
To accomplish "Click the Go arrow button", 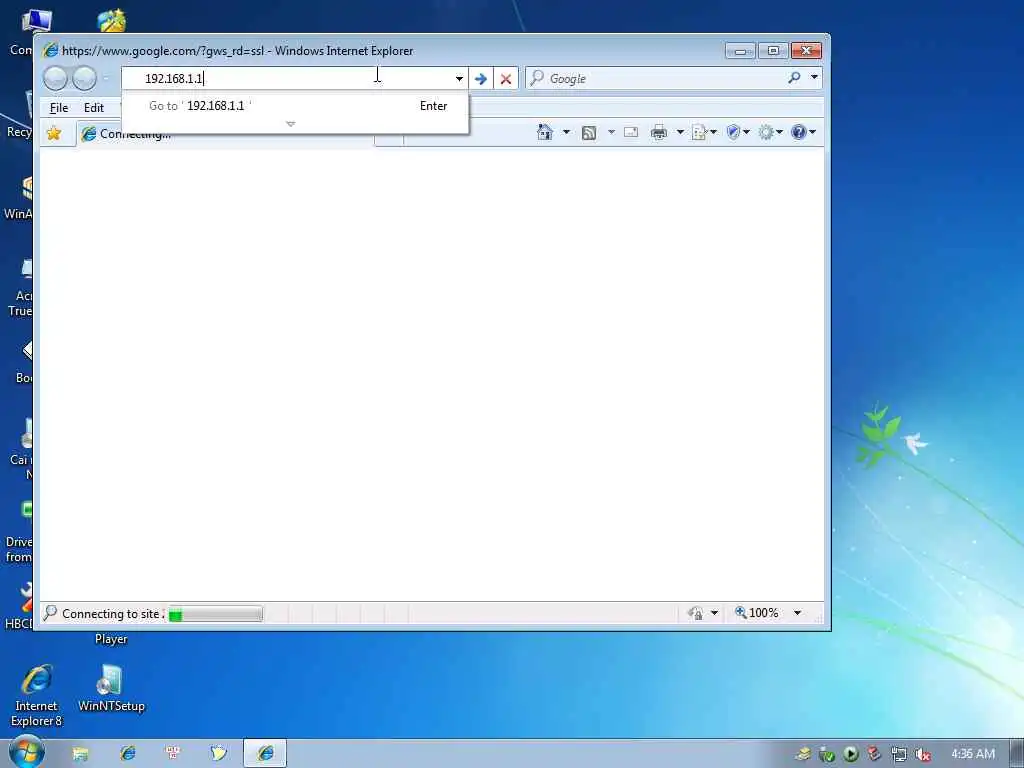I will tap(481, 79).
